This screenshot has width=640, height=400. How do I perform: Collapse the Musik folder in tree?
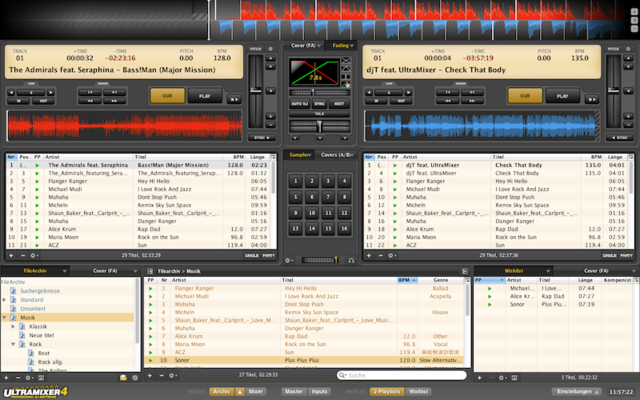[x=4, y=318]
